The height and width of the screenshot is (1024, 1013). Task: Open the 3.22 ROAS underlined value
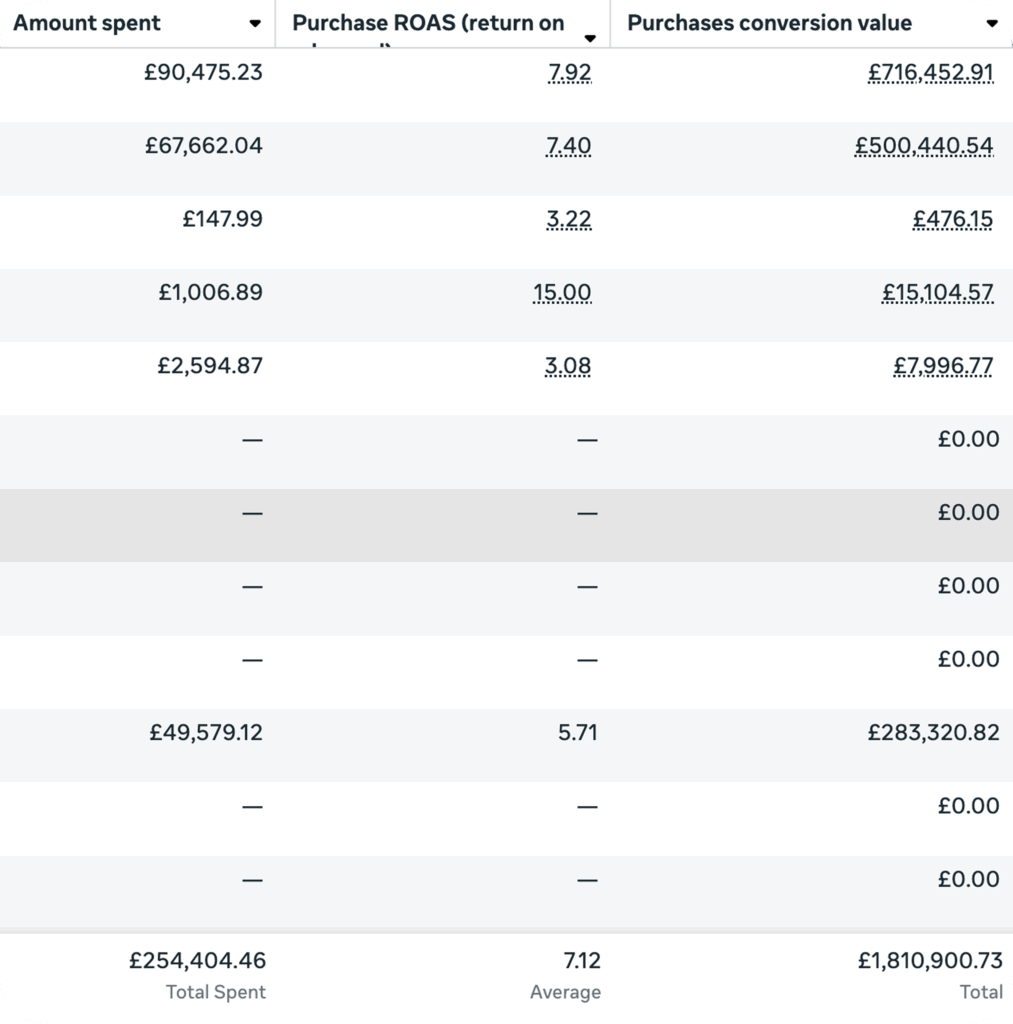[569, 219]
